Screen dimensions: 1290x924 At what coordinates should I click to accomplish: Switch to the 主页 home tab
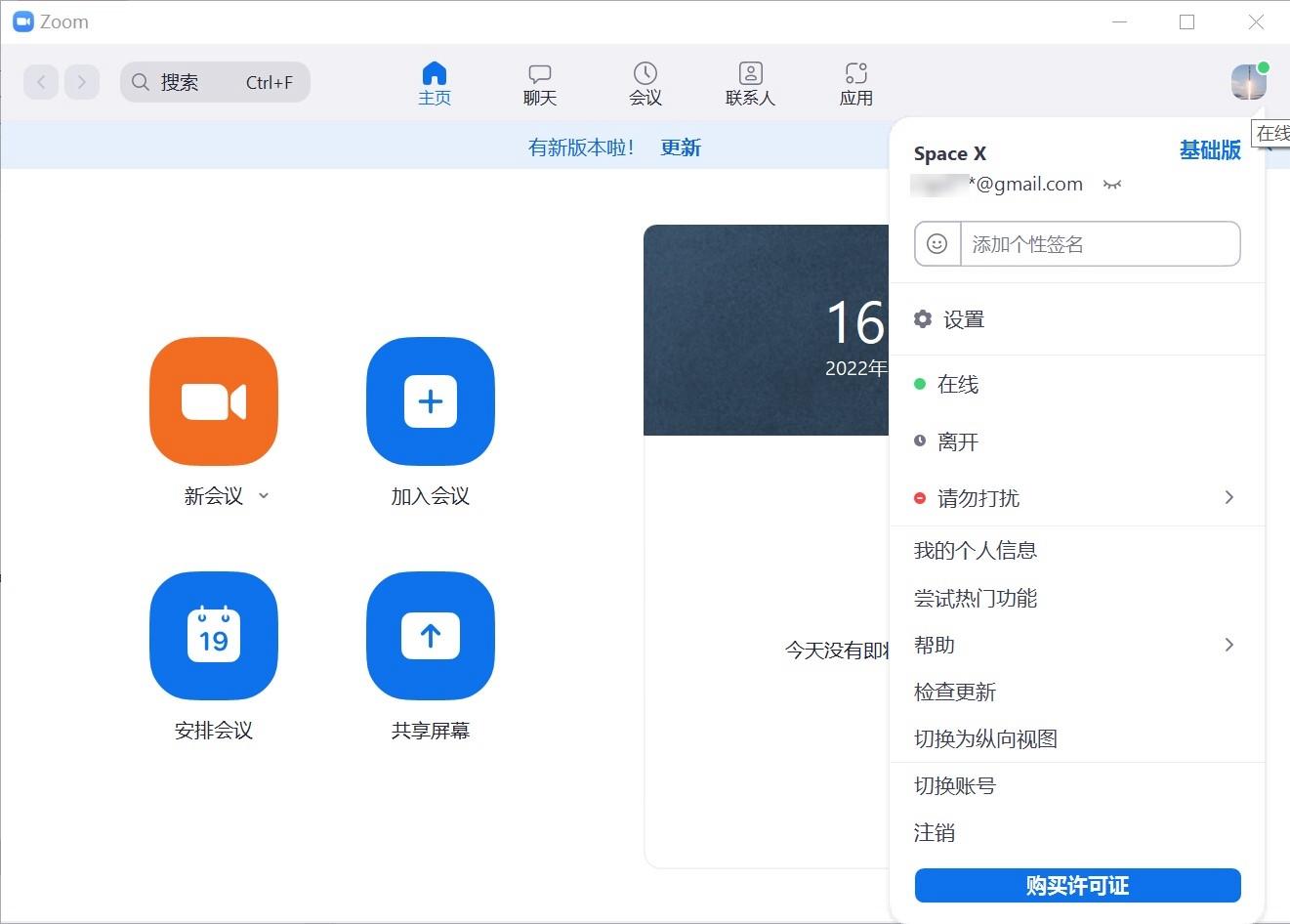[x=435, y=82]
